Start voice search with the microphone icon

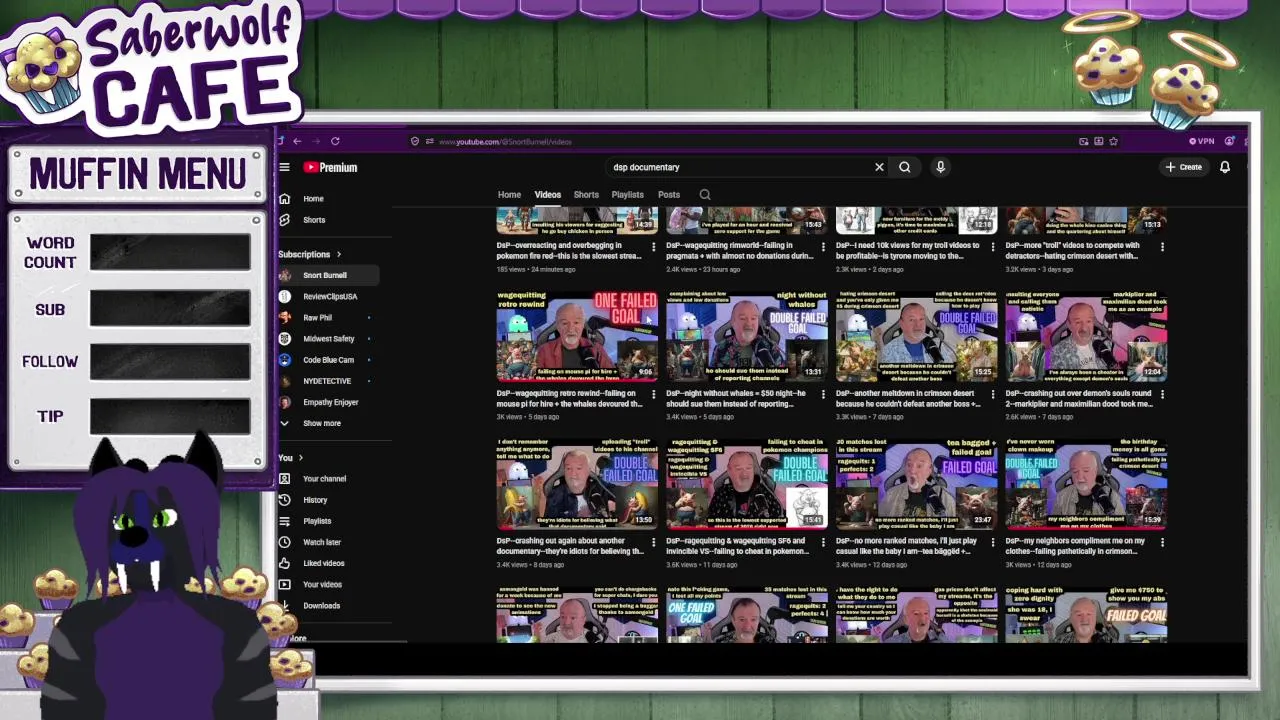940,167
